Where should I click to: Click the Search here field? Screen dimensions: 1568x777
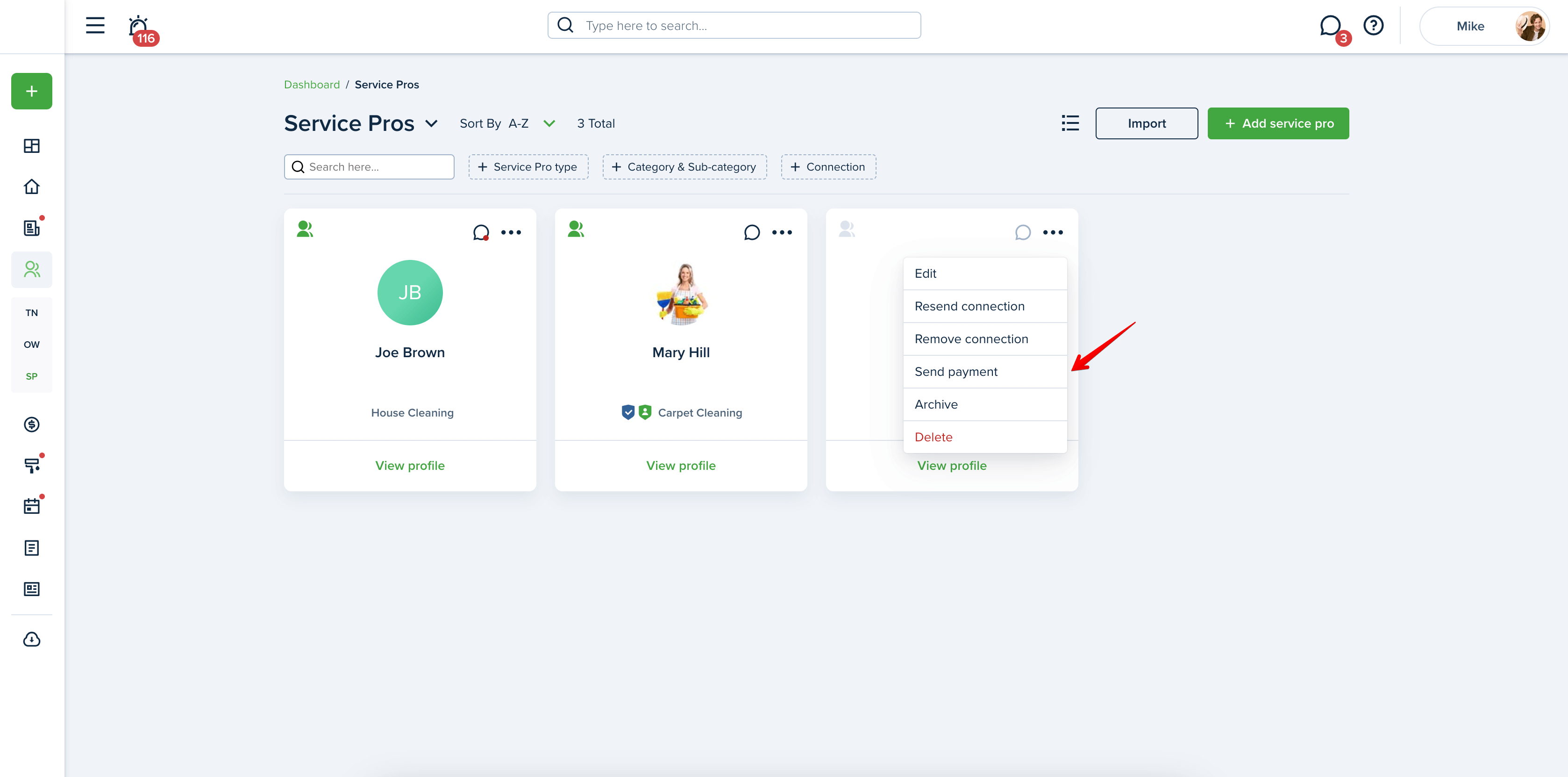click(x=369, y=167)
